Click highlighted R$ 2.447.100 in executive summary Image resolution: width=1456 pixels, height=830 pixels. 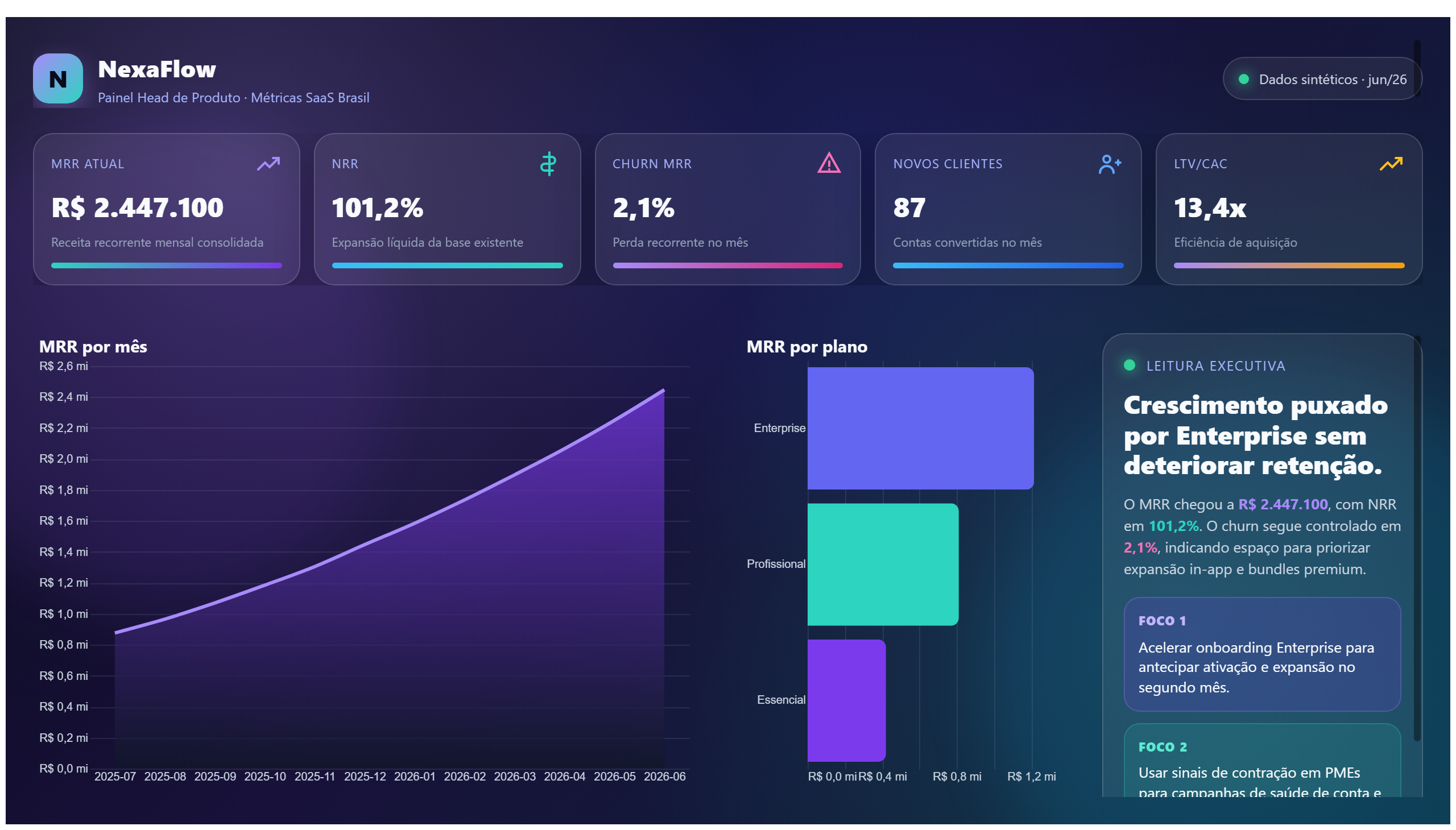pyautogui.click(x=1283, y=504)
